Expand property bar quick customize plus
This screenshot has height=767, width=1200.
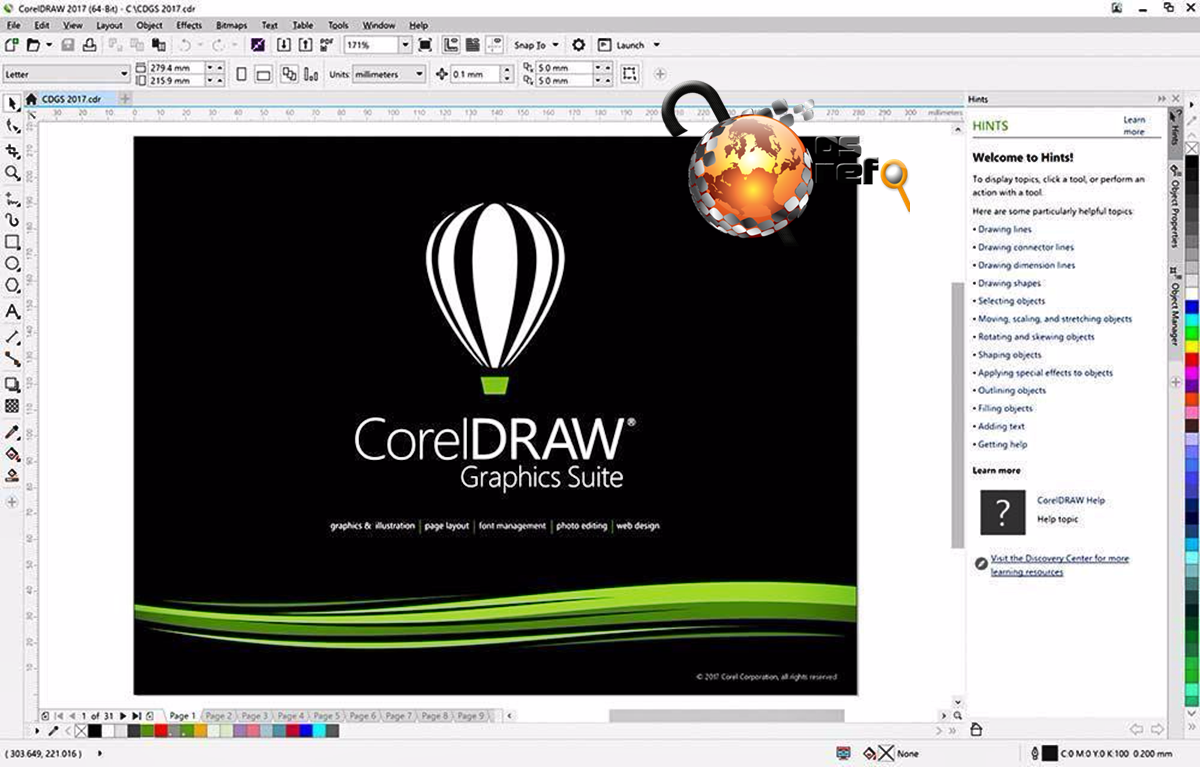[659, 74]
